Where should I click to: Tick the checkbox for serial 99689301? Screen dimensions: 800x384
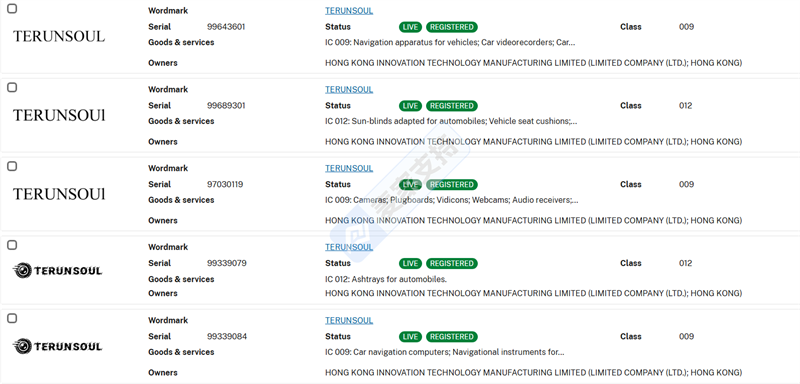pyautogui.click(x=12, y=87)
